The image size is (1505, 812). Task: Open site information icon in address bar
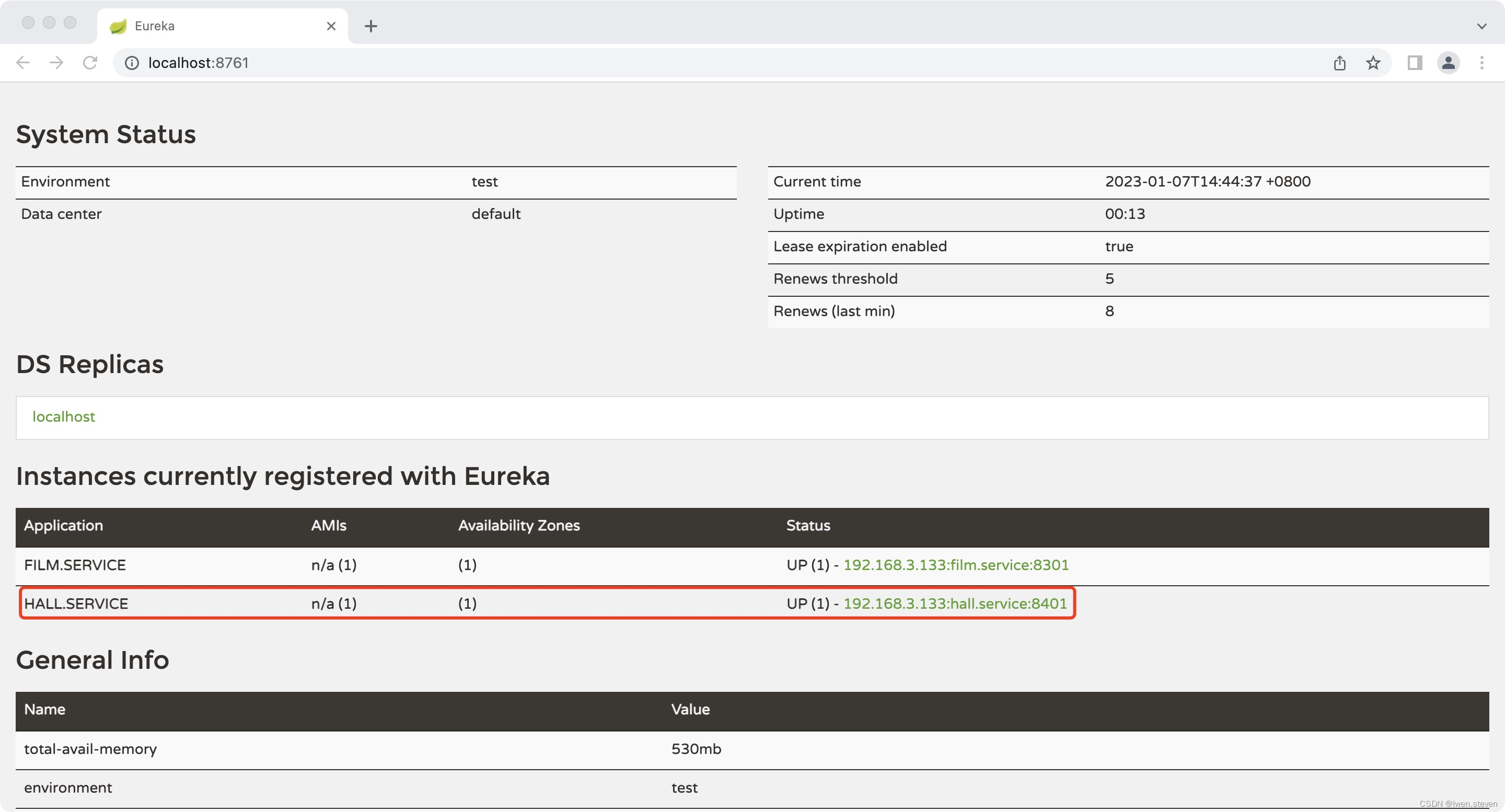click(x=132, y=63)
